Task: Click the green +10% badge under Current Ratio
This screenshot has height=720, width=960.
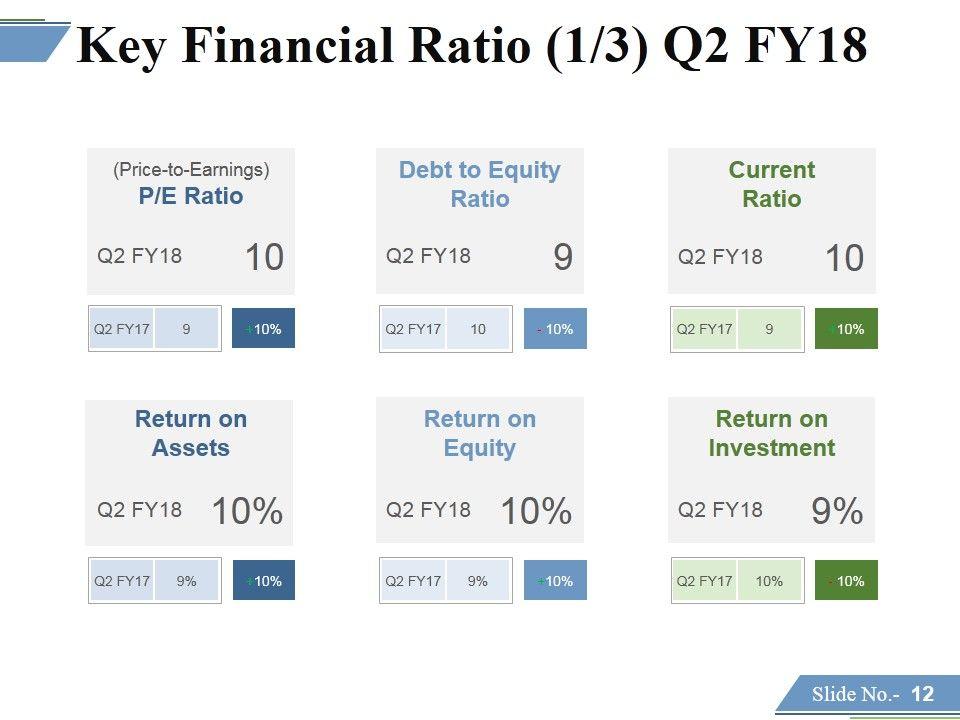Action: point(846,329)
